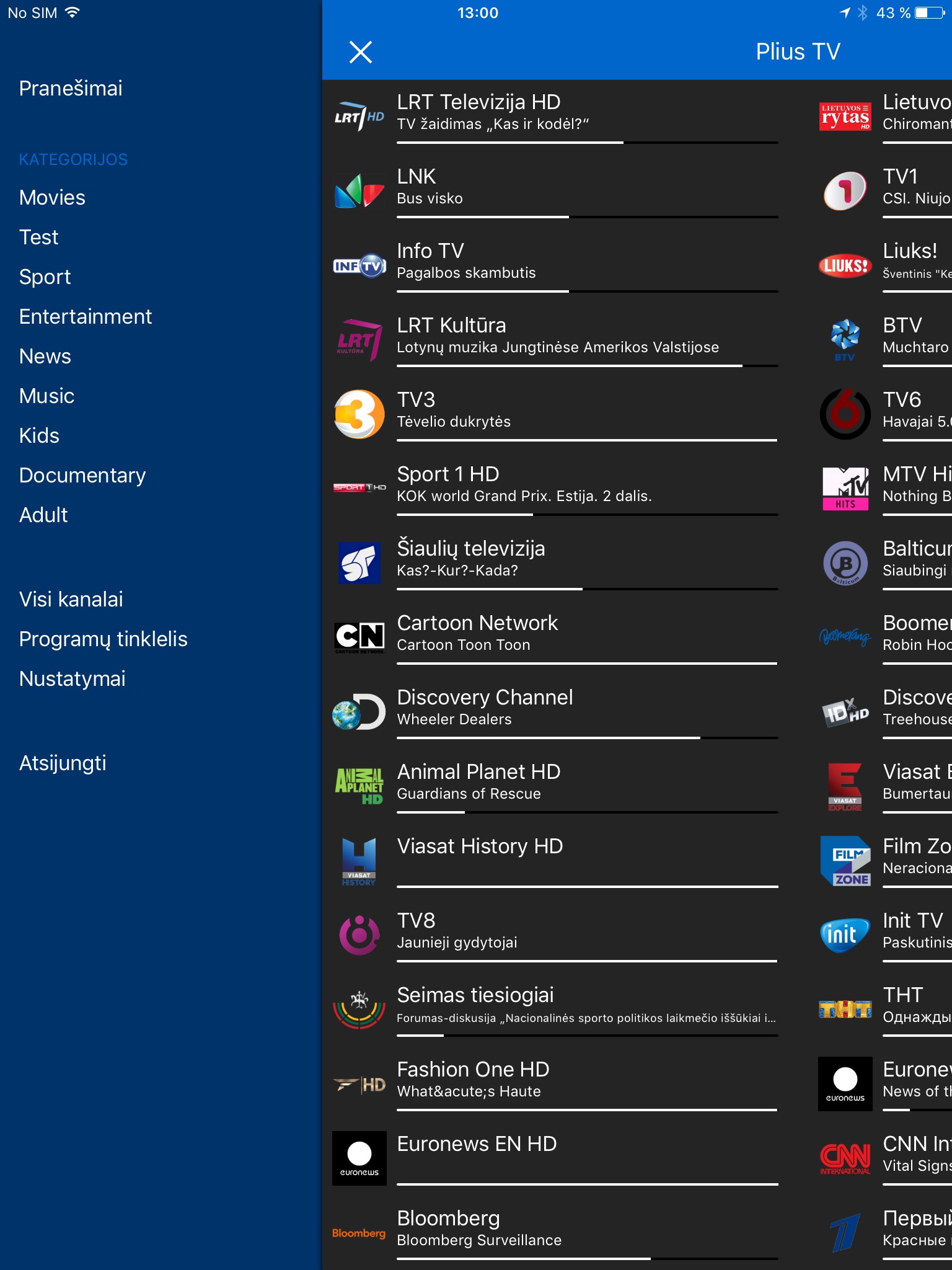Viewport: 952px width, 1270px height.
Task: Select the Music category
Action: coord(46,396)
